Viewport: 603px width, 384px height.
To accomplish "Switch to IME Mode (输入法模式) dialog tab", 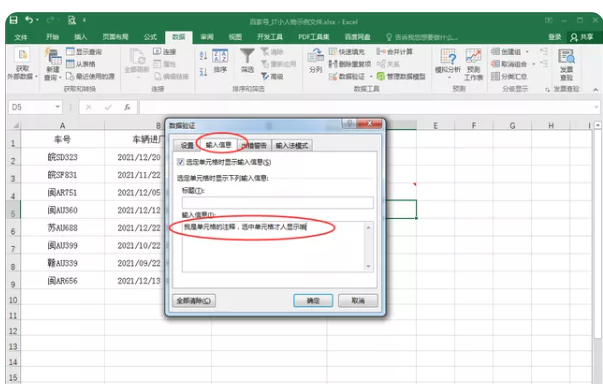I will 292,145.
